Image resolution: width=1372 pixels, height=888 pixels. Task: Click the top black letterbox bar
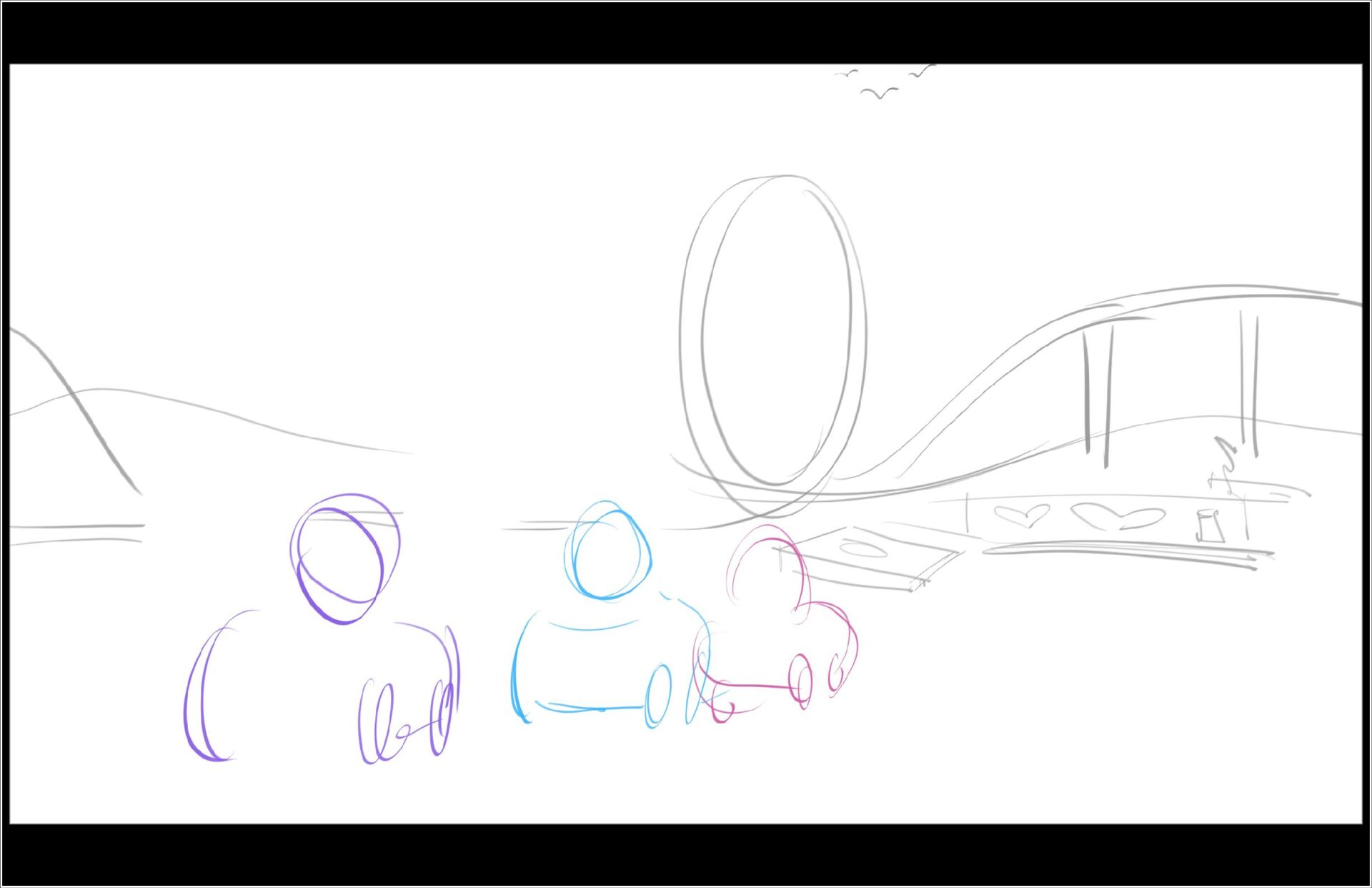(x=686, y=32)
